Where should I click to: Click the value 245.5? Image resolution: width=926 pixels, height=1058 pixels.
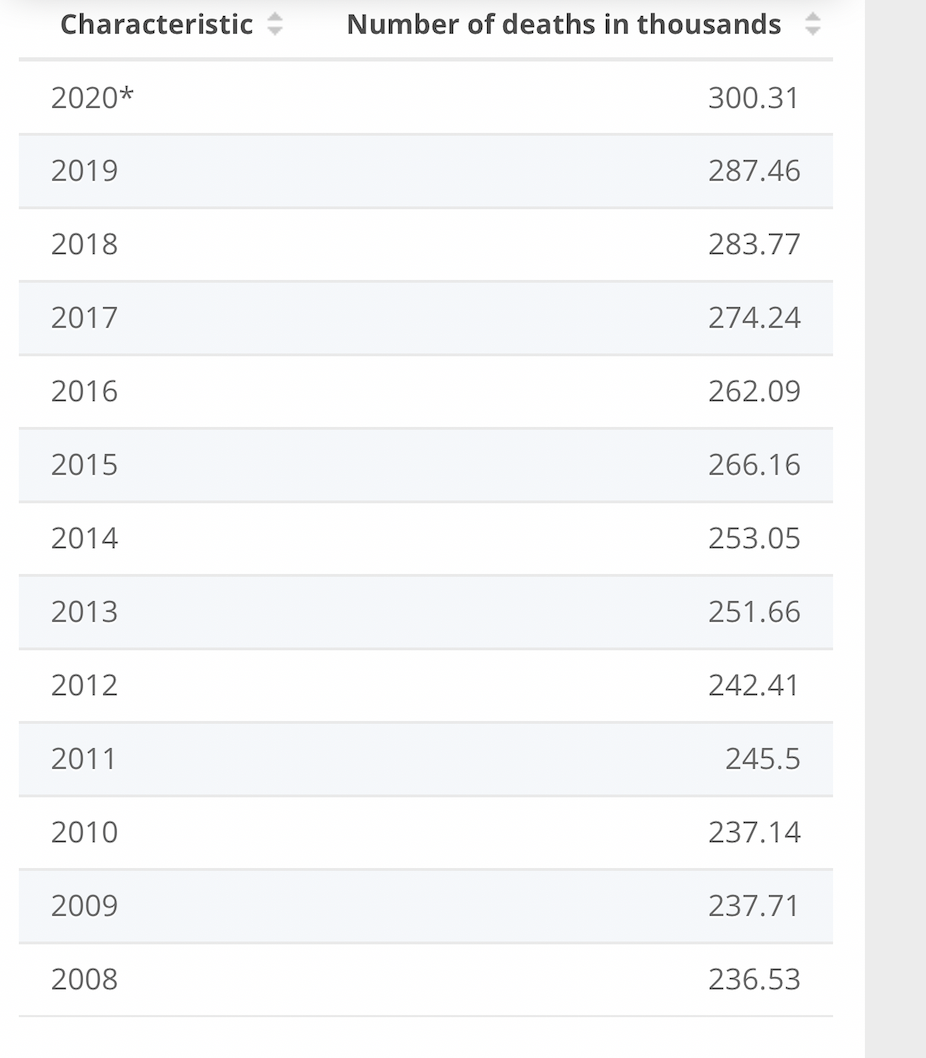coord(762,759)
